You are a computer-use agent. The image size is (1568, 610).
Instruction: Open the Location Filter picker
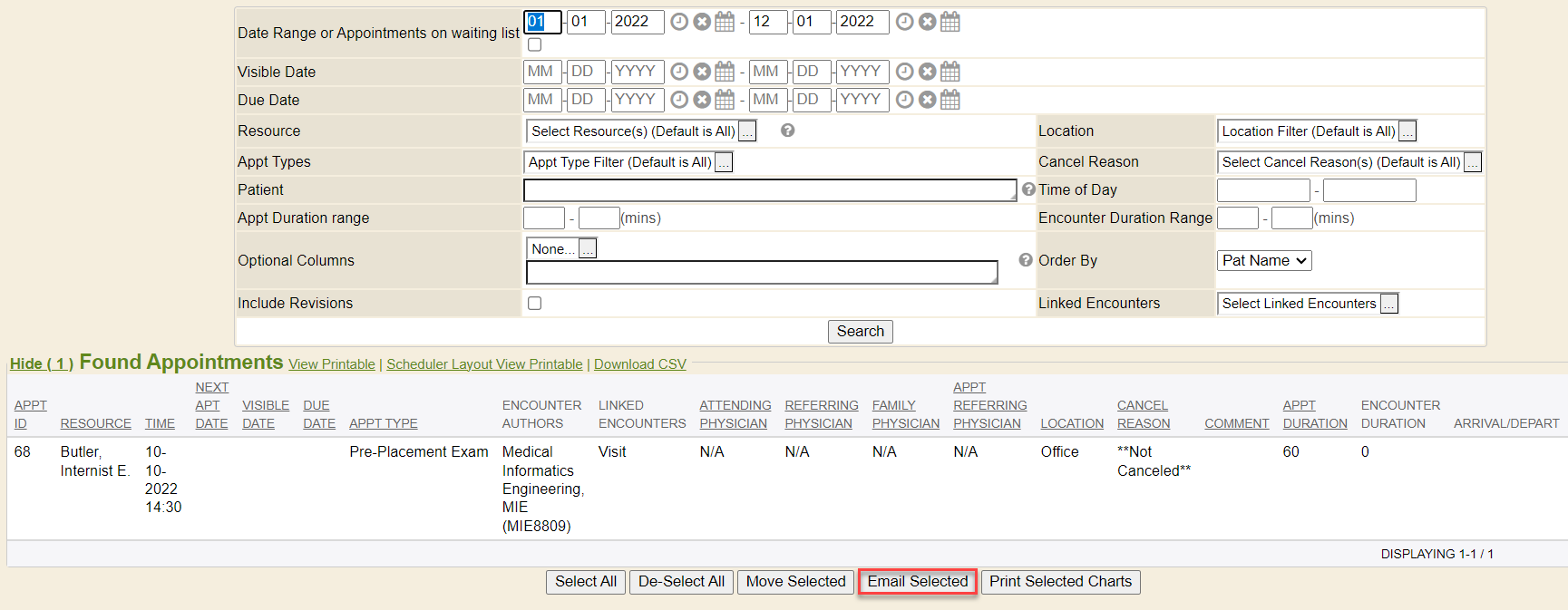[1407, 132]
